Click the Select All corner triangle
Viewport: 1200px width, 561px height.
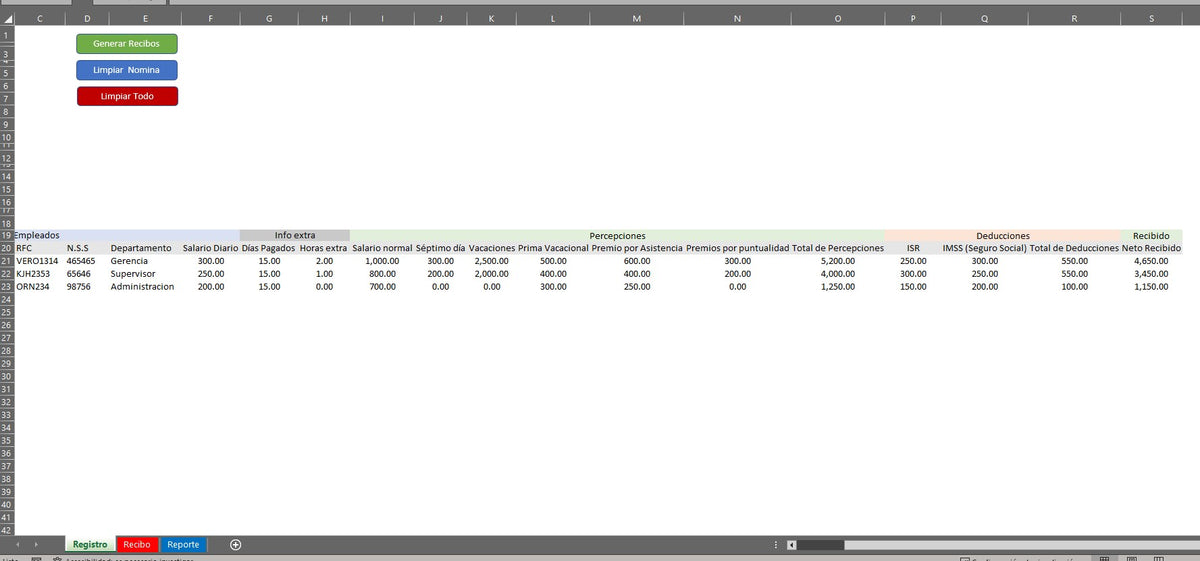click(x=7, y=18)
